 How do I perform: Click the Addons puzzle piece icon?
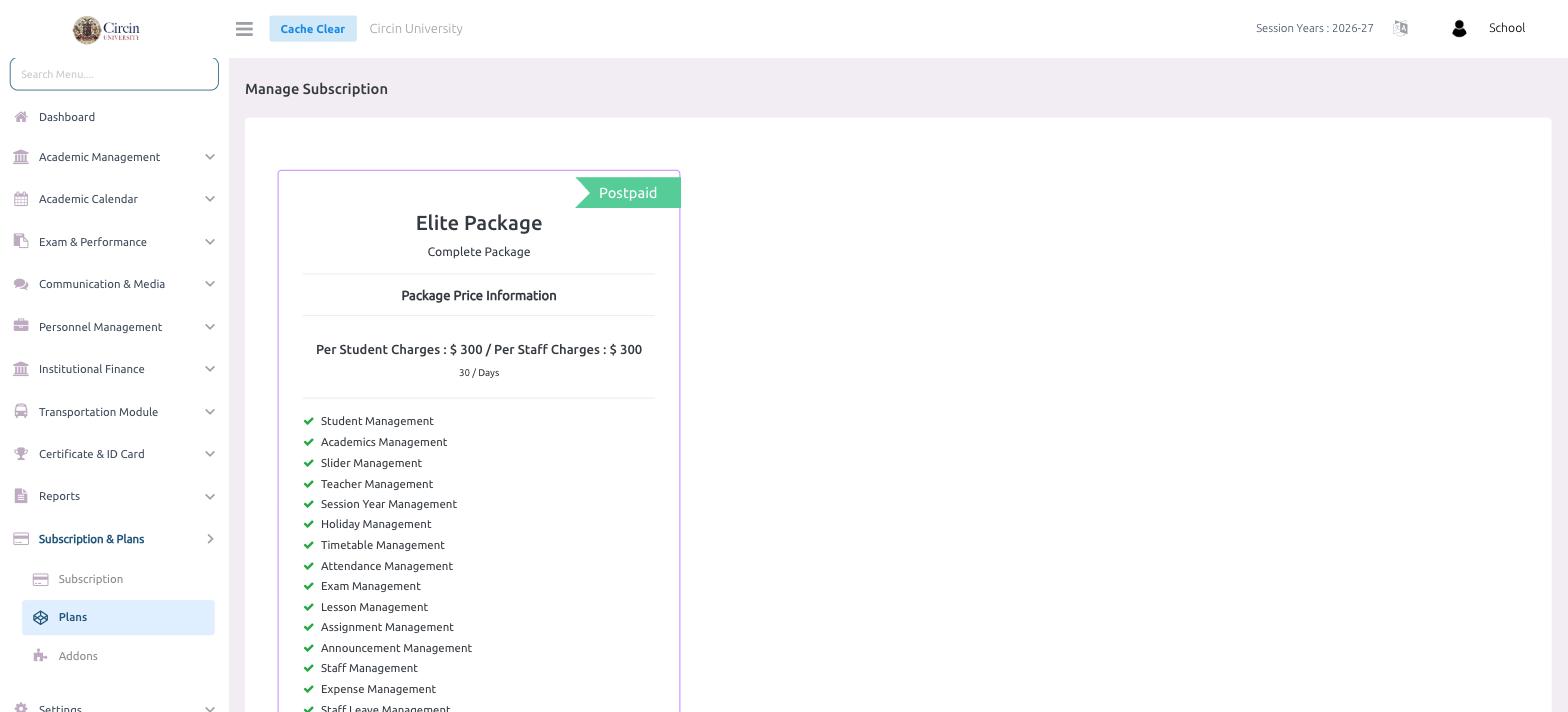tap(40, 656)
